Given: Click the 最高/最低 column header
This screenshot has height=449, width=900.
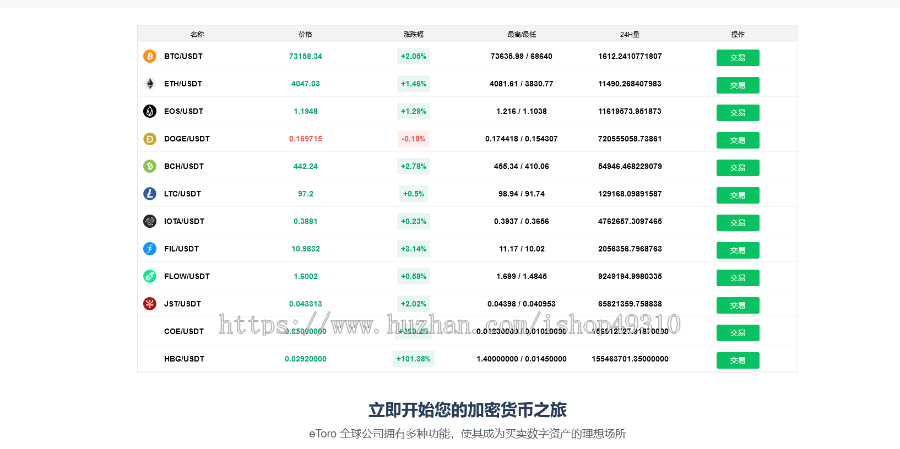Looking at the screenshot, I should click(521, 34).
